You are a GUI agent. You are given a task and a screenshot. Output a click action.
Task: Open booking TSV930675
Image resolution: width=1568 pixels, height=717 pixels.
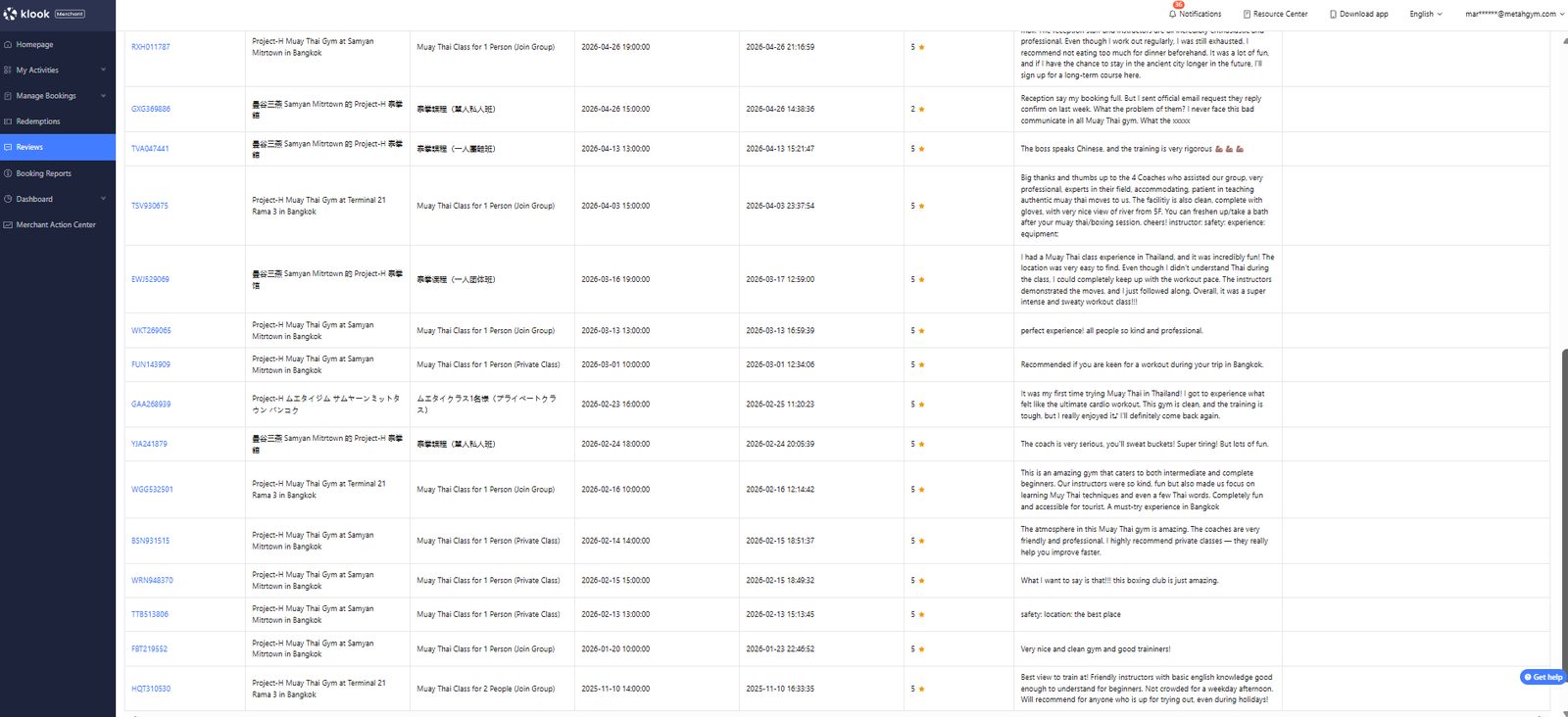pyautogui.click(x=150, y=206)
